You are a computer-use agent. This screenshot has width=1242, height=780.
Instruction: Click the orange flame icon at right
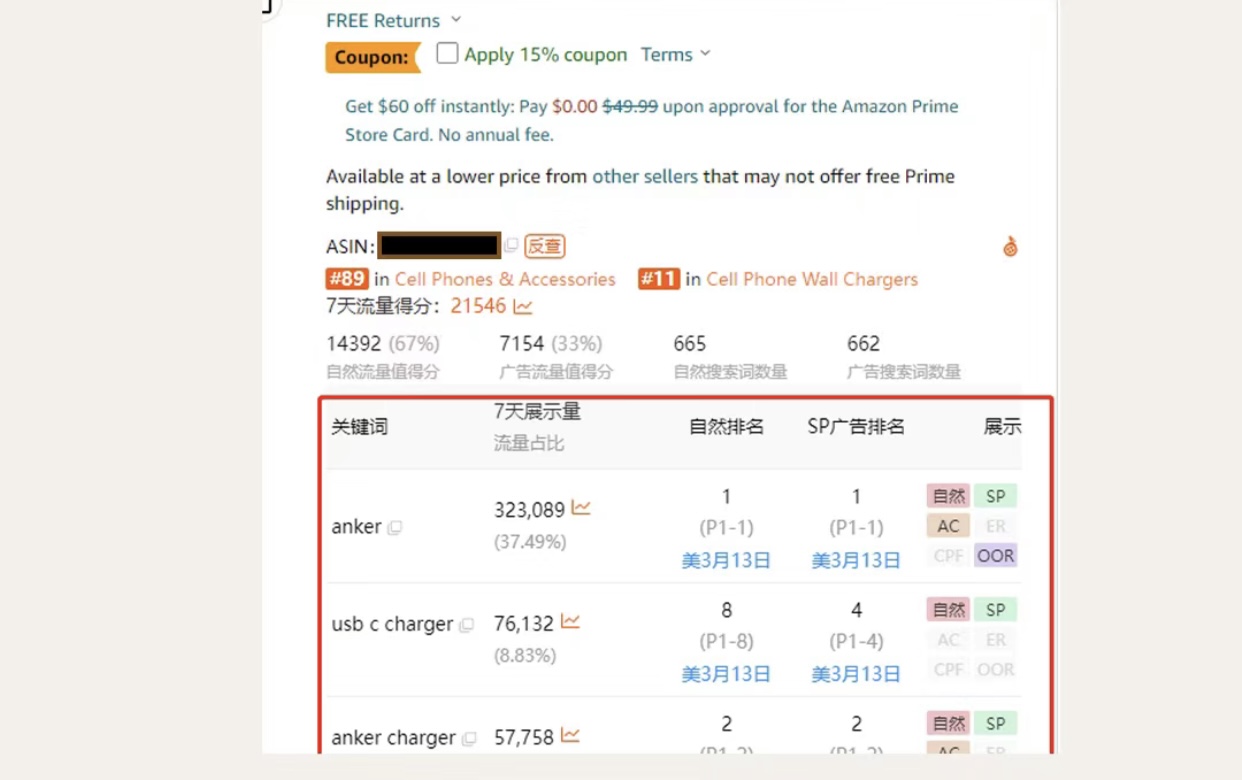[x=1010, y=247]
